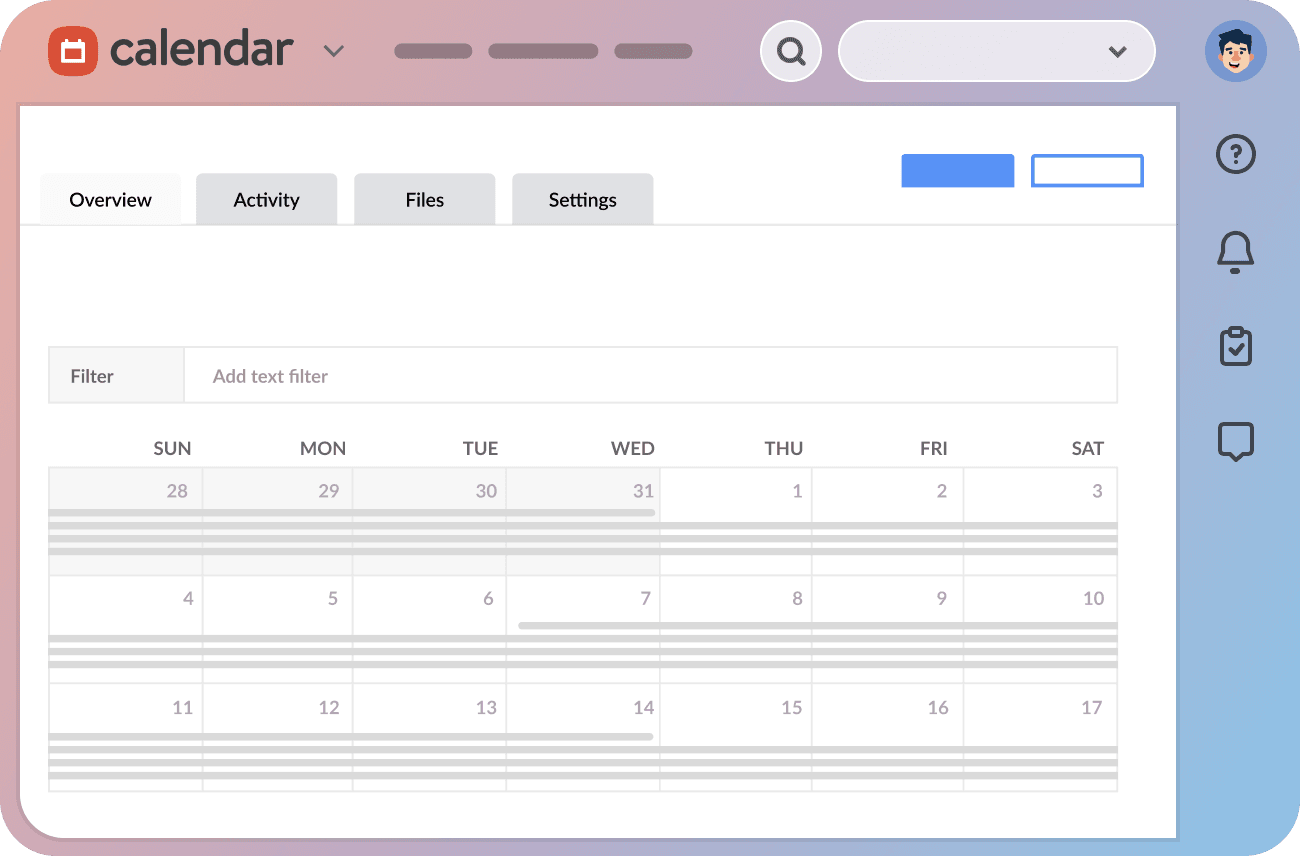
Task: Return to the Overview tab
Action: click(110, 199)
